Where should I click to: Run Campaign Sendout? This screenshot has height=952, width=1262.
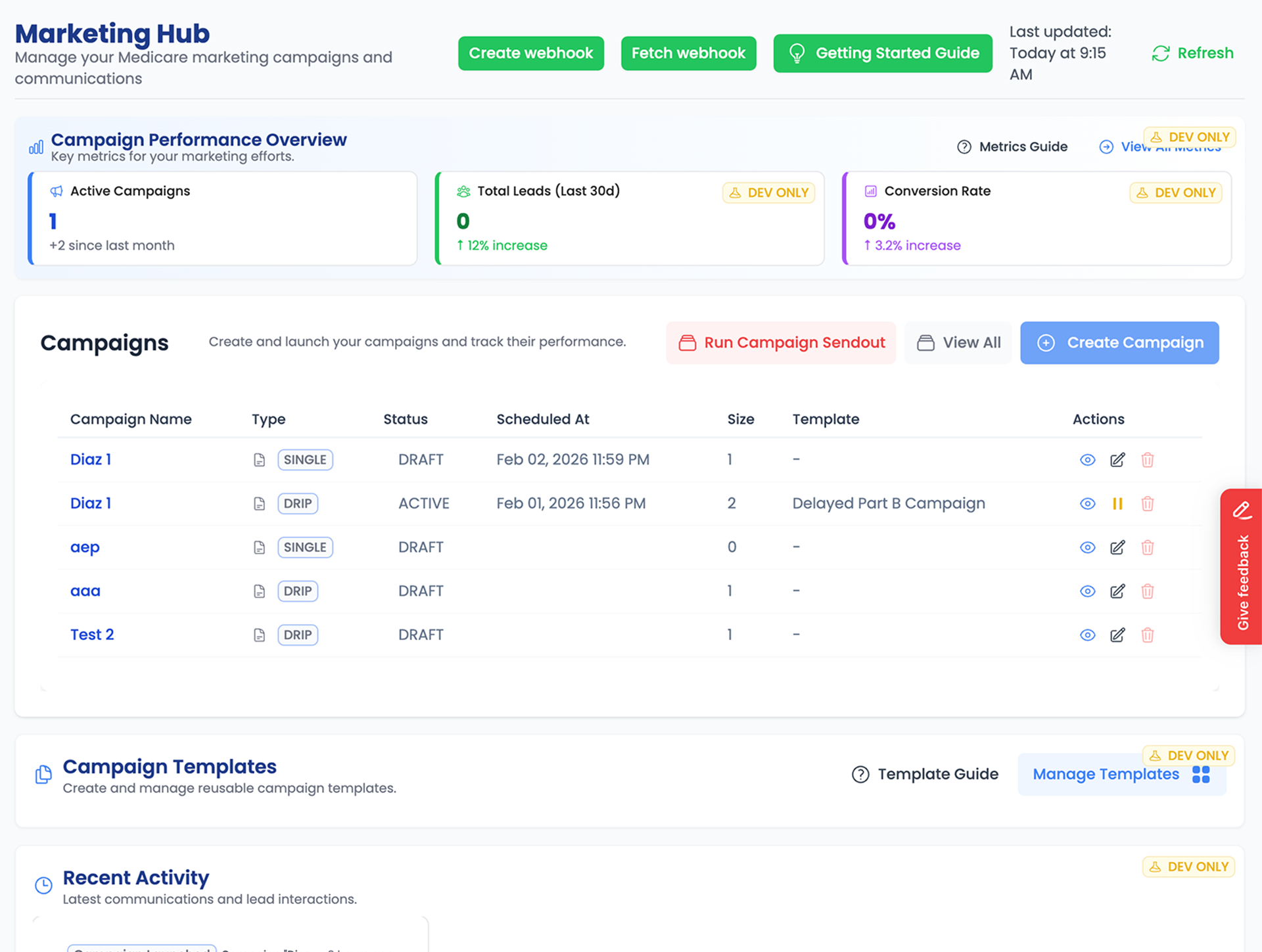point(781,343)
